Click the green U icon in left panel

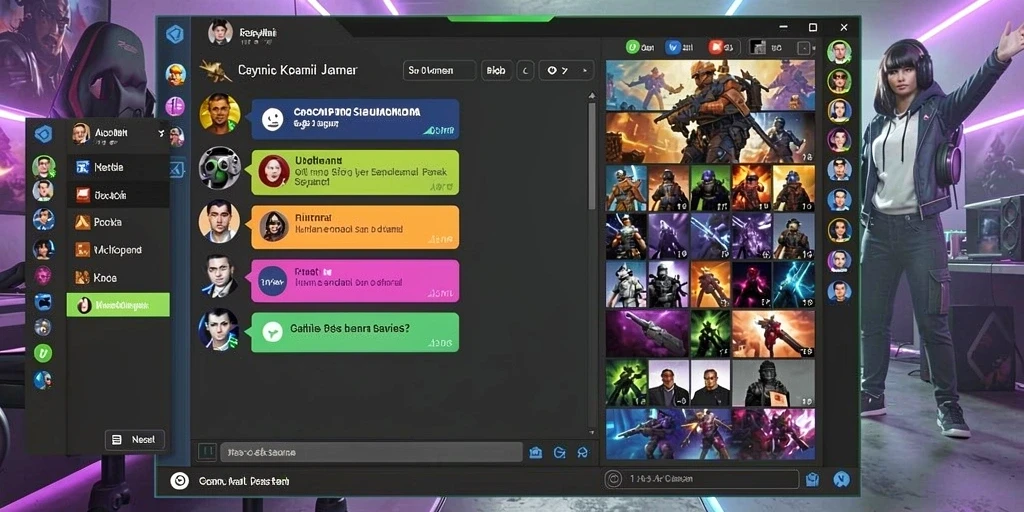click(x=43, y=353)
